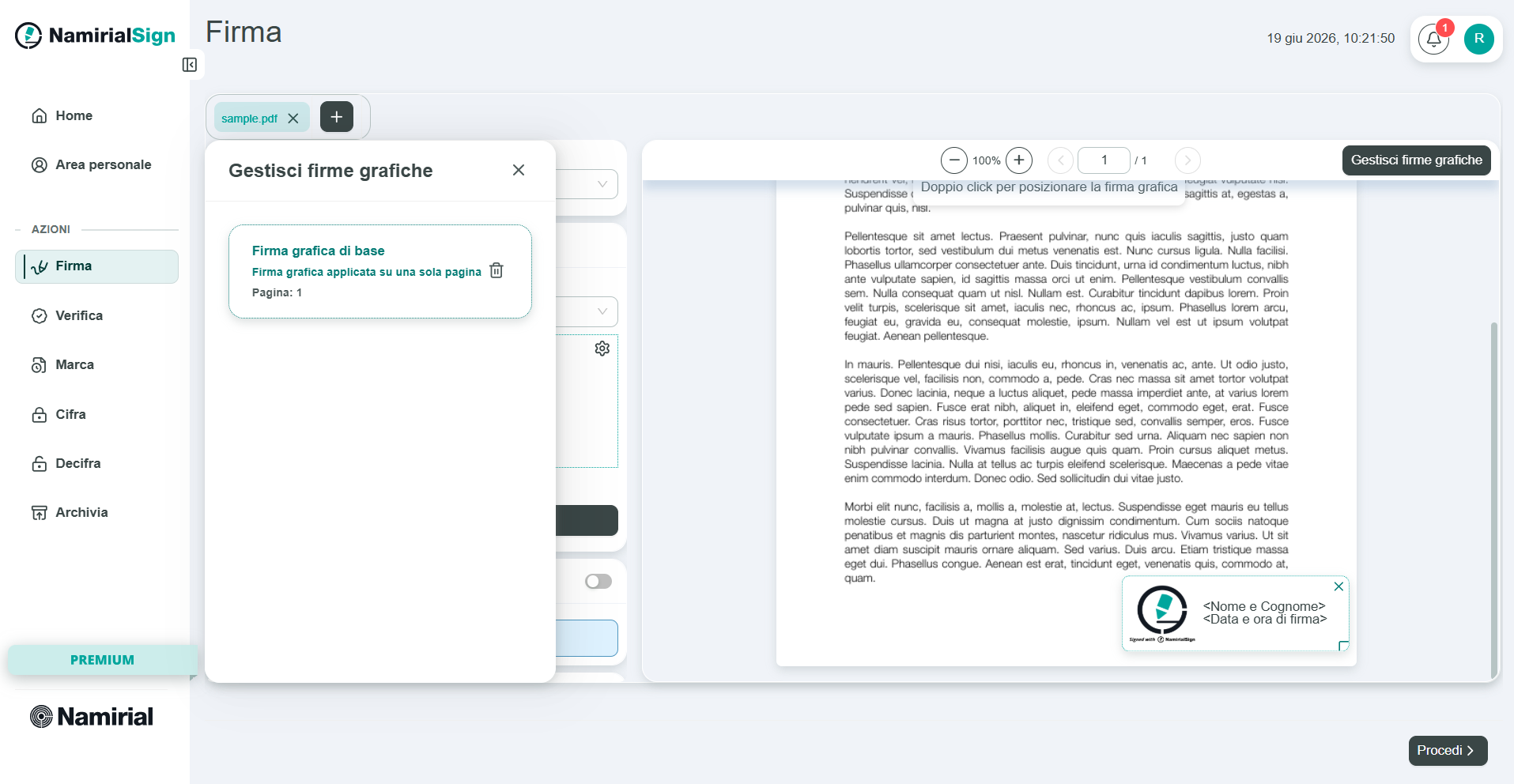Go to Home
The height and width of the screenshot is (784, 1514).
click(x=74, y=116)
